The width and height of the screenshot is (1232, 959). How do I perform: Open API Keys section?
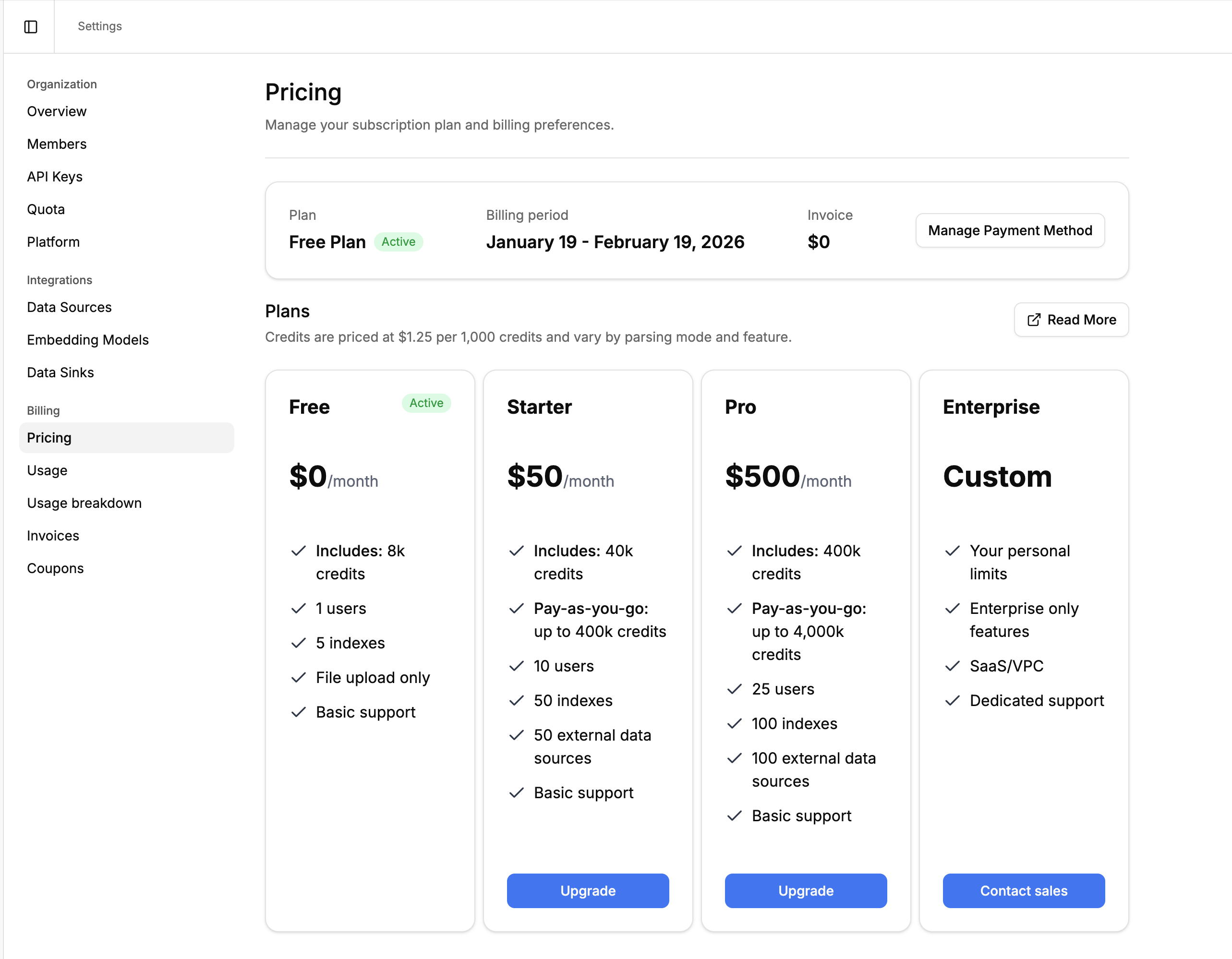click(54, 177)
